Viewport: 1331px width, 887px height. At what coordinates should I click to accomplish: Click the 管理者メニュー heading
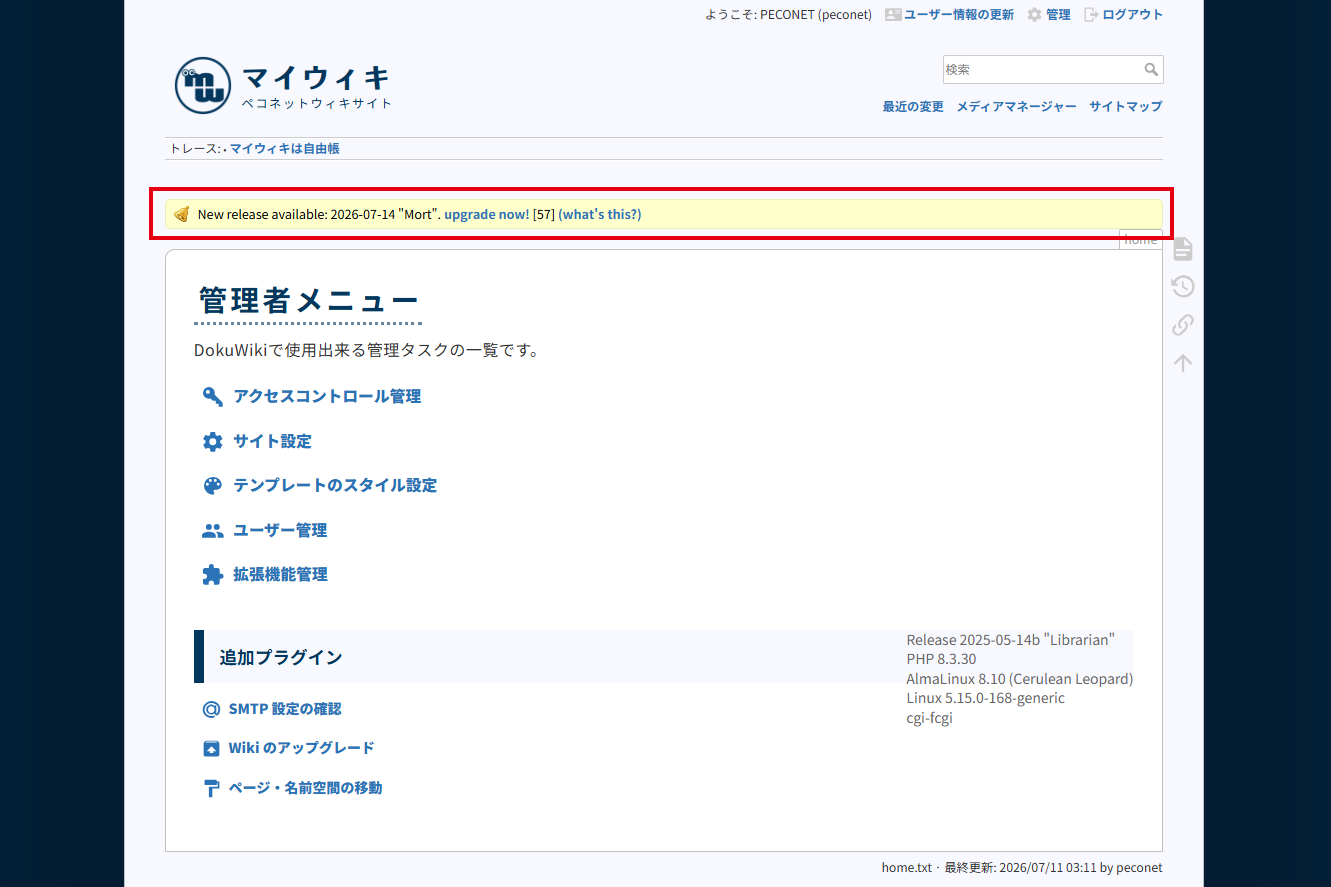[x=308, y=301]
